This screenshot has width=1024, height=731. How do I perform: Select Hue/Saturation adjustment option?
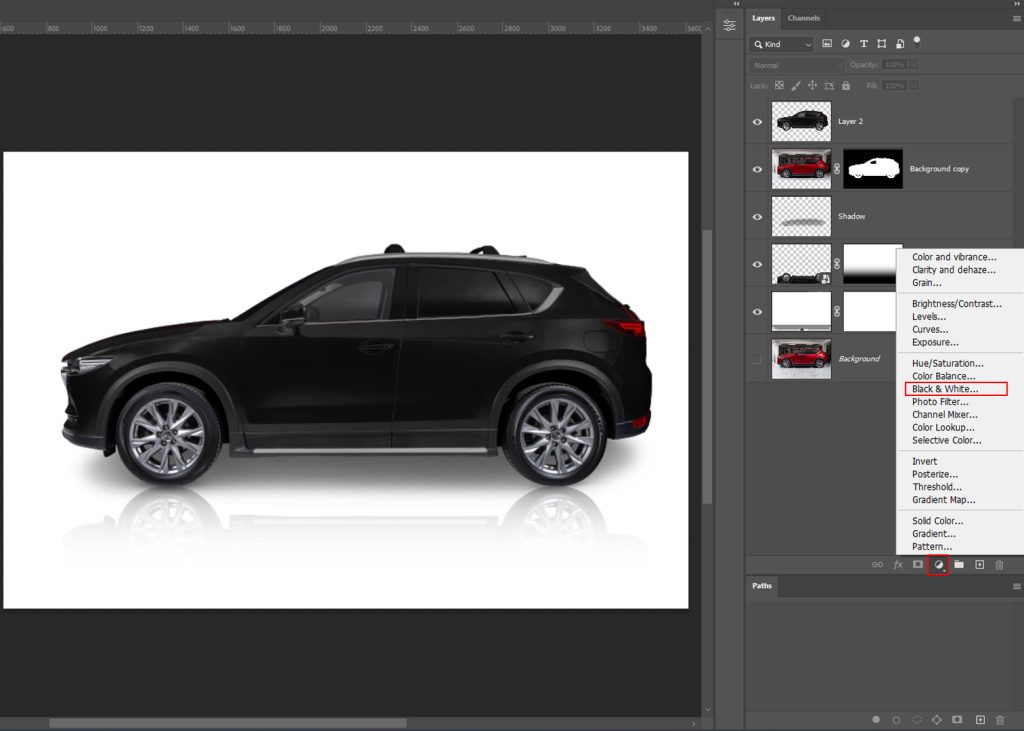947,363
